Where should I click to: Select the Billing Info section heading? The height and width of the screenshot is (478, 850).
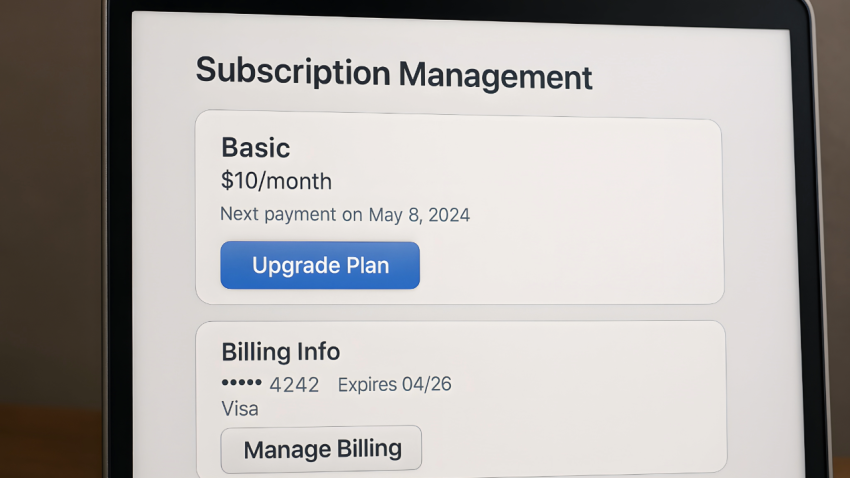(x=280, y=352)
